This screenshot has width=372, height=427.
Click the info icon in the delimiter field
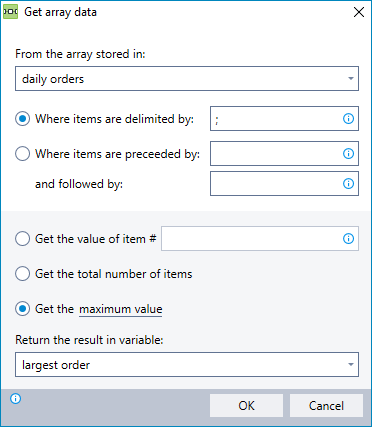click(348, 119)
